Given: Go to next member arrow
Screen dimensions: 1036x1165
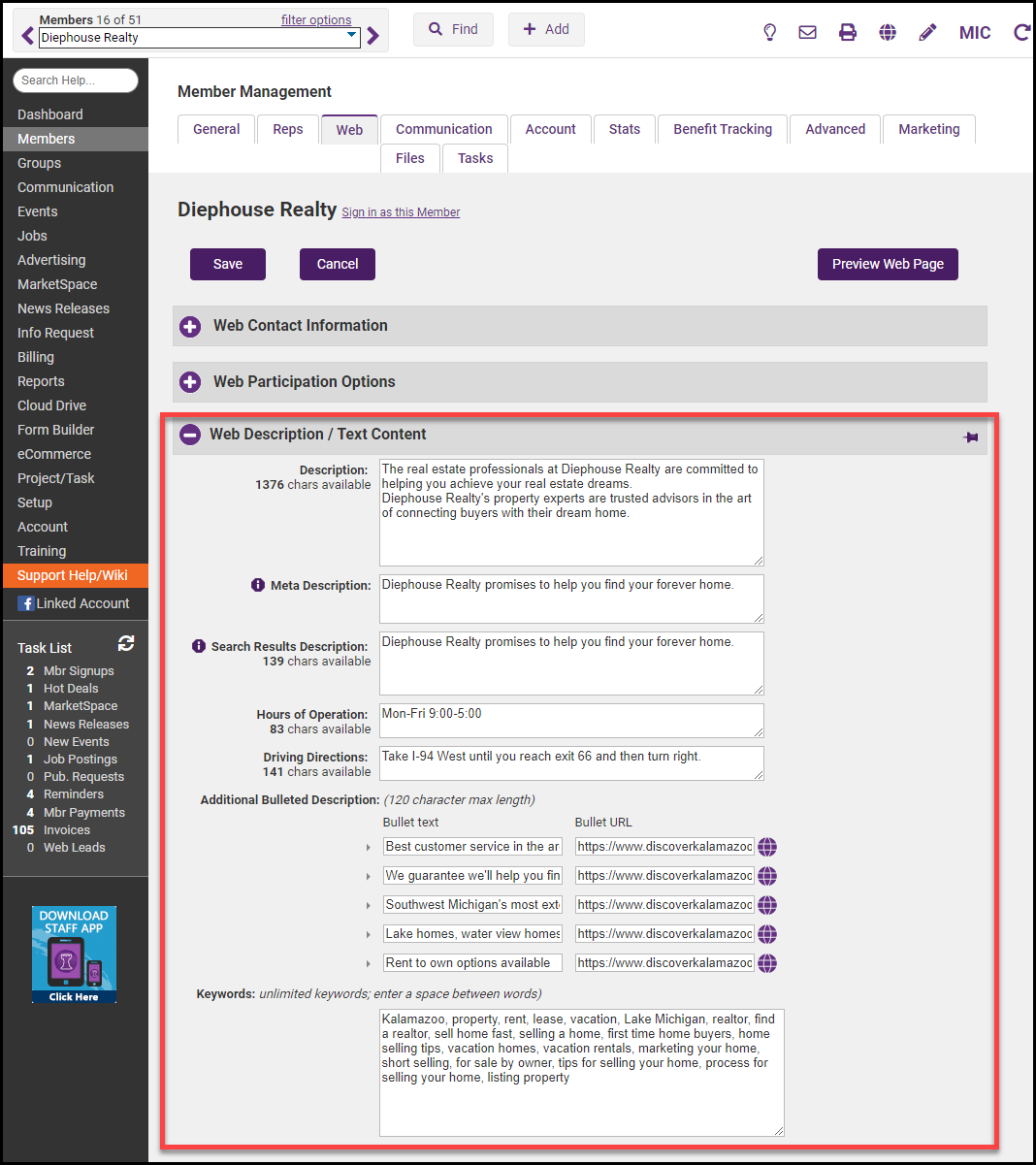Looking at the screenshot, I should 373,37.
